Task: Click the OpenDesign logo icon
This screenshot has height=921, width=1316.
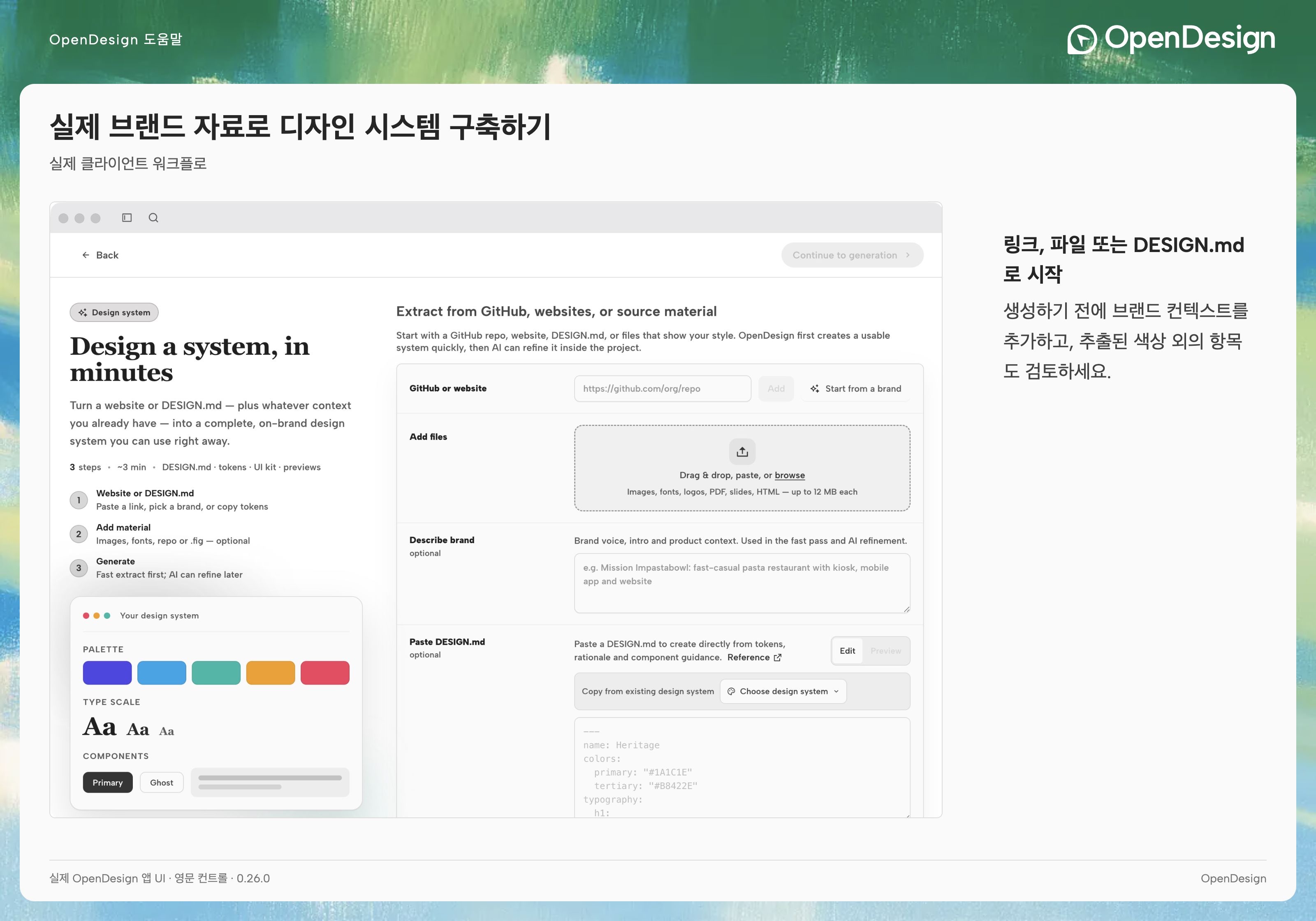Action: pyautogui.click(x=1082, y=39)
